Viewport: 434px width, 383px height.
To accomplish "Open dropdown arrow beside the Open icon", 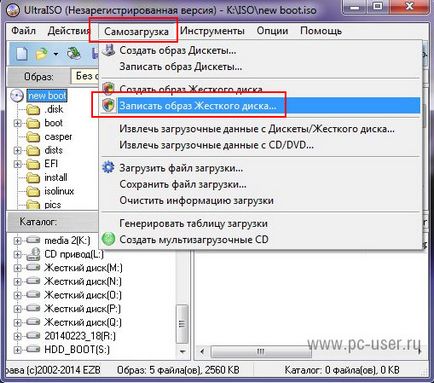I will [x=56, y=54].
